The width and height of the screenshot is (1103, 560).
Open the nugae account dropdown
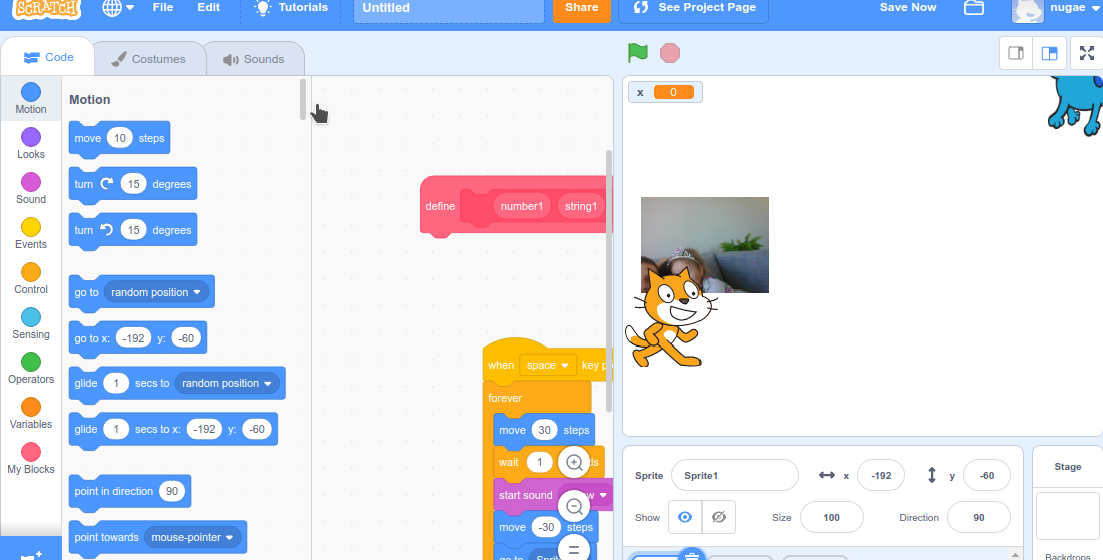tap(1055, 8)
